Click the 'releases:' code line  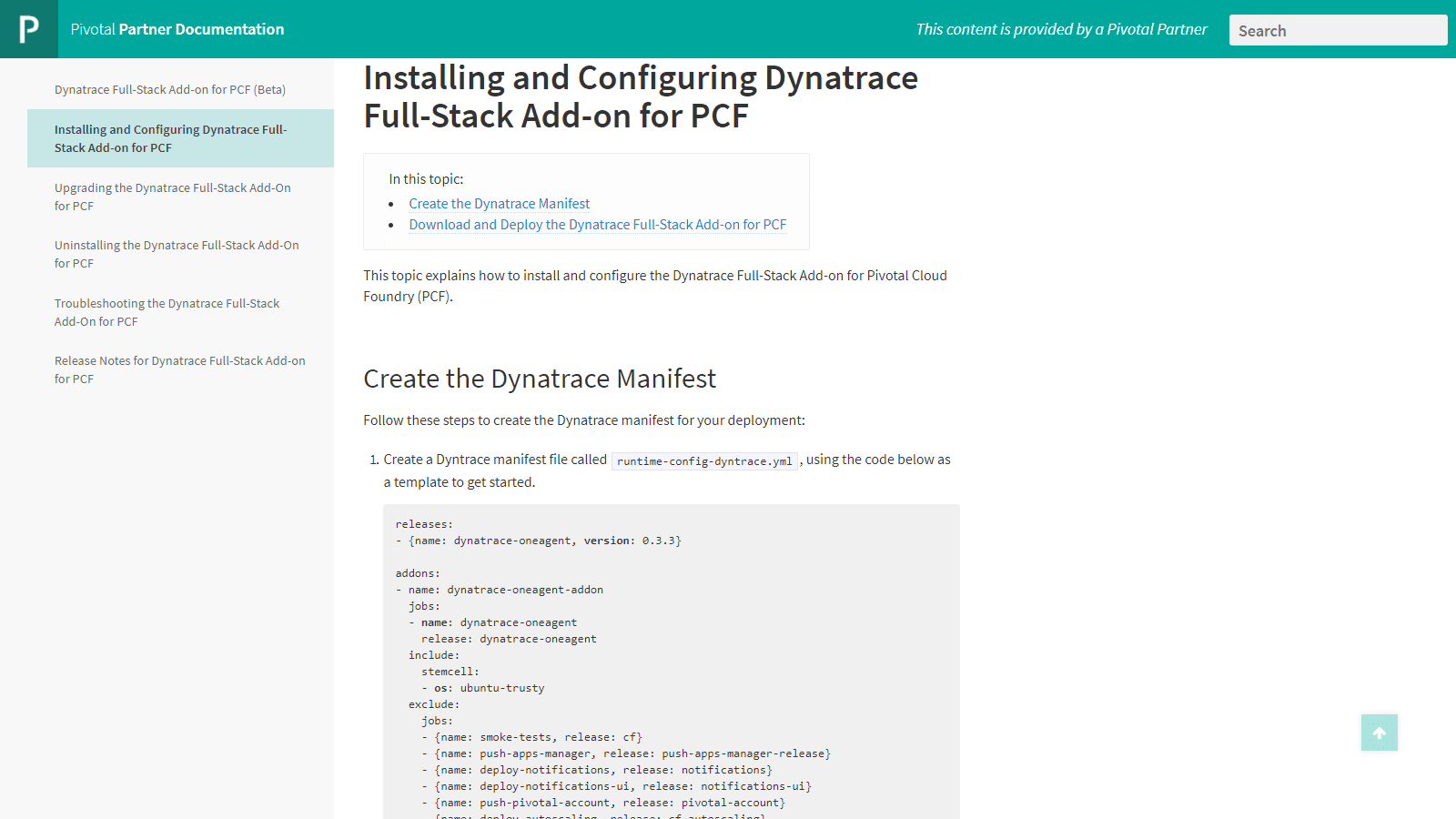[x=424, y=524]
